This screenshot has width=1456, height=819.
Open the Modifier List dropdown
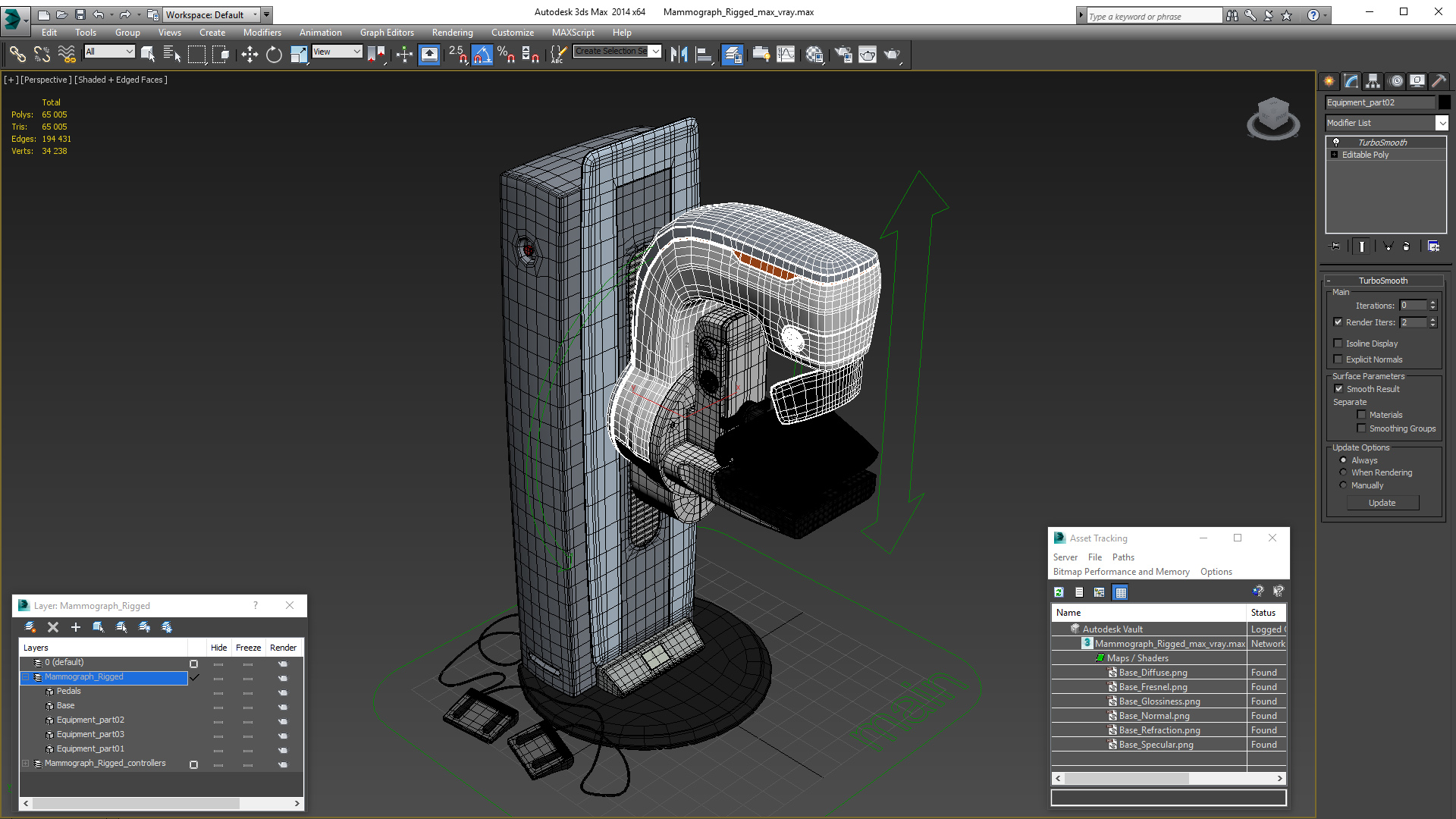pos(1387,123)
